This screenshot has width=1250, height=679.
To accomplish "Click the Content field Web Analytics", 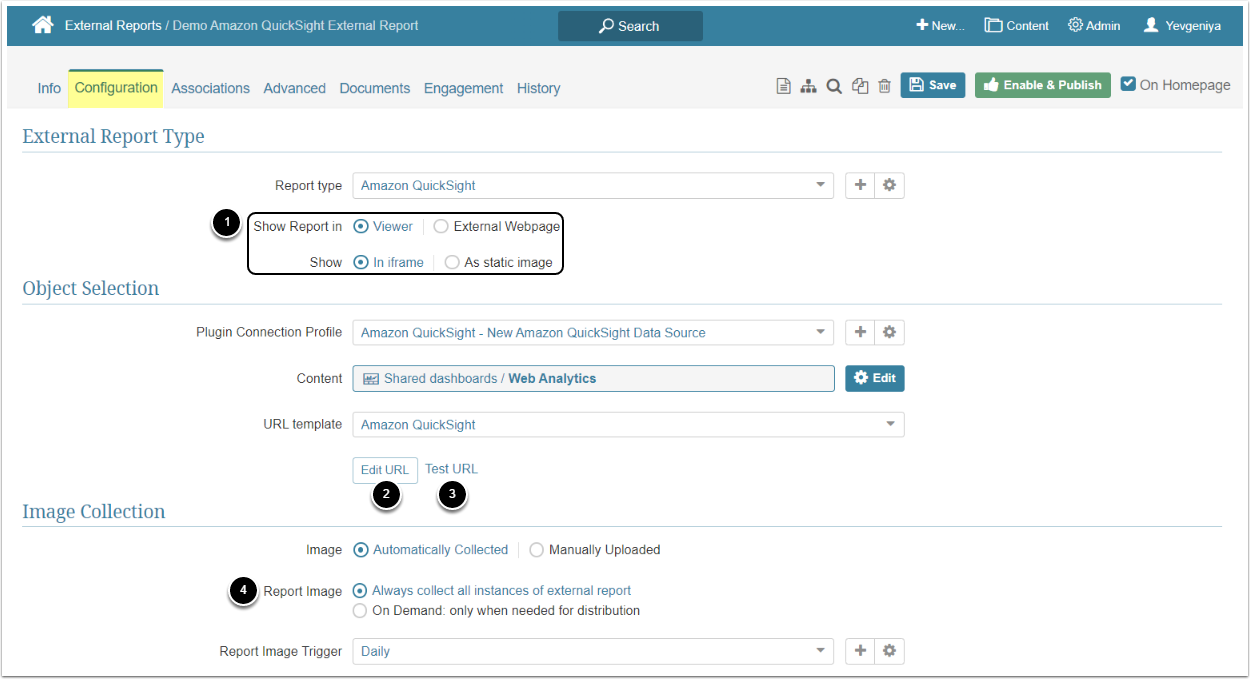I will (x=593, y=378).
